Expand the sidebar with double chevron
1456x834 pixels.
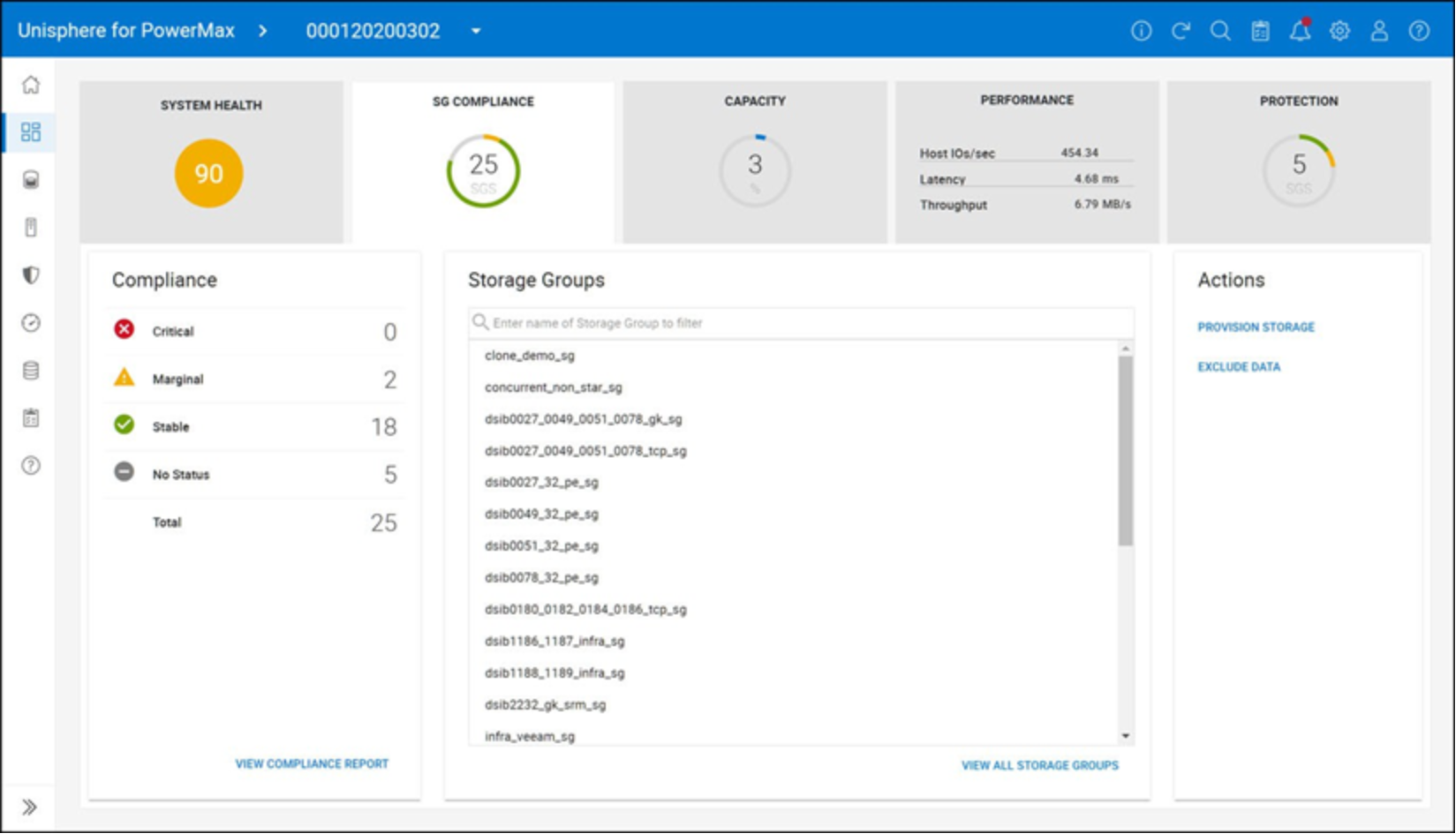click(30, 808)
